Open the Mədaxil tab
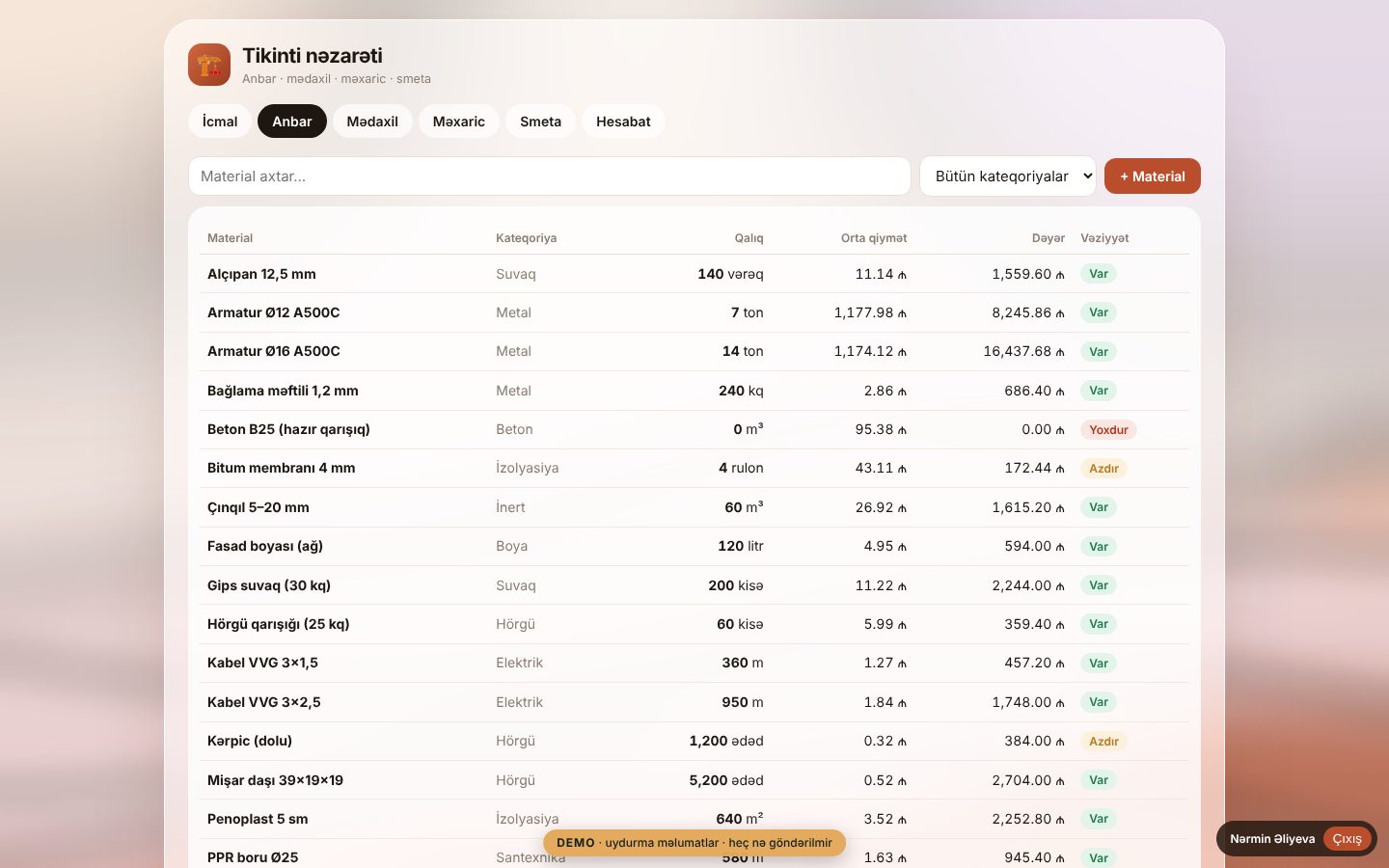 tap(372, 122)
